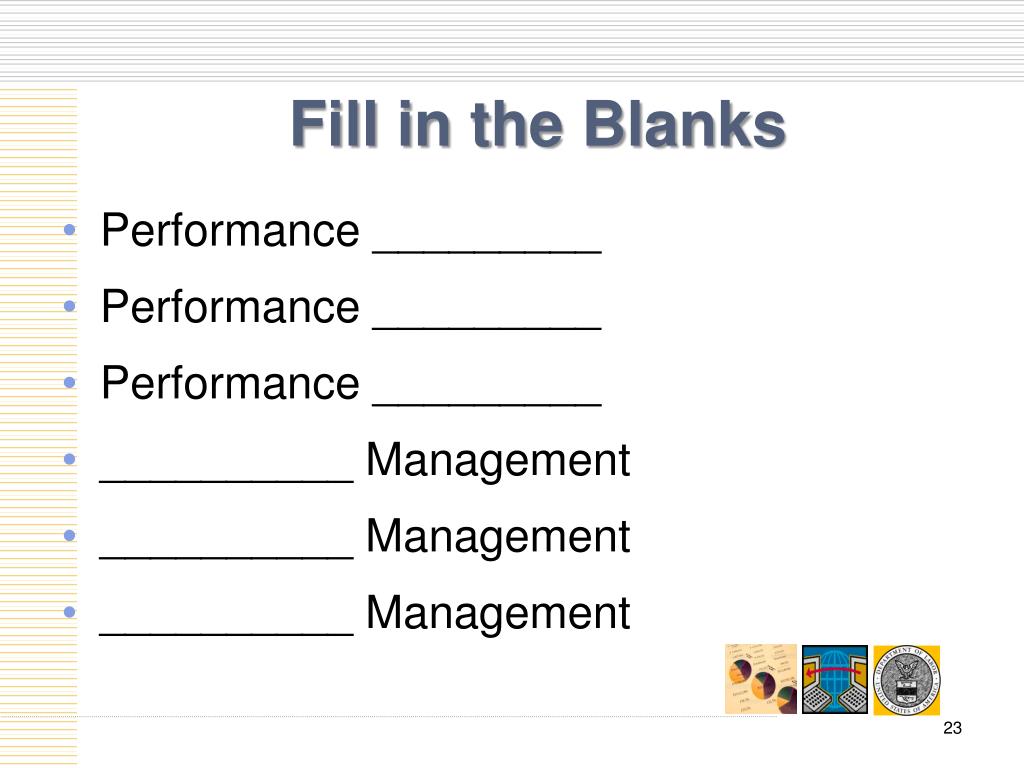Click the Department of Labor seal
Image resolution: width=1024 pixels, height=768 pixels.
(x=906, y=680)
